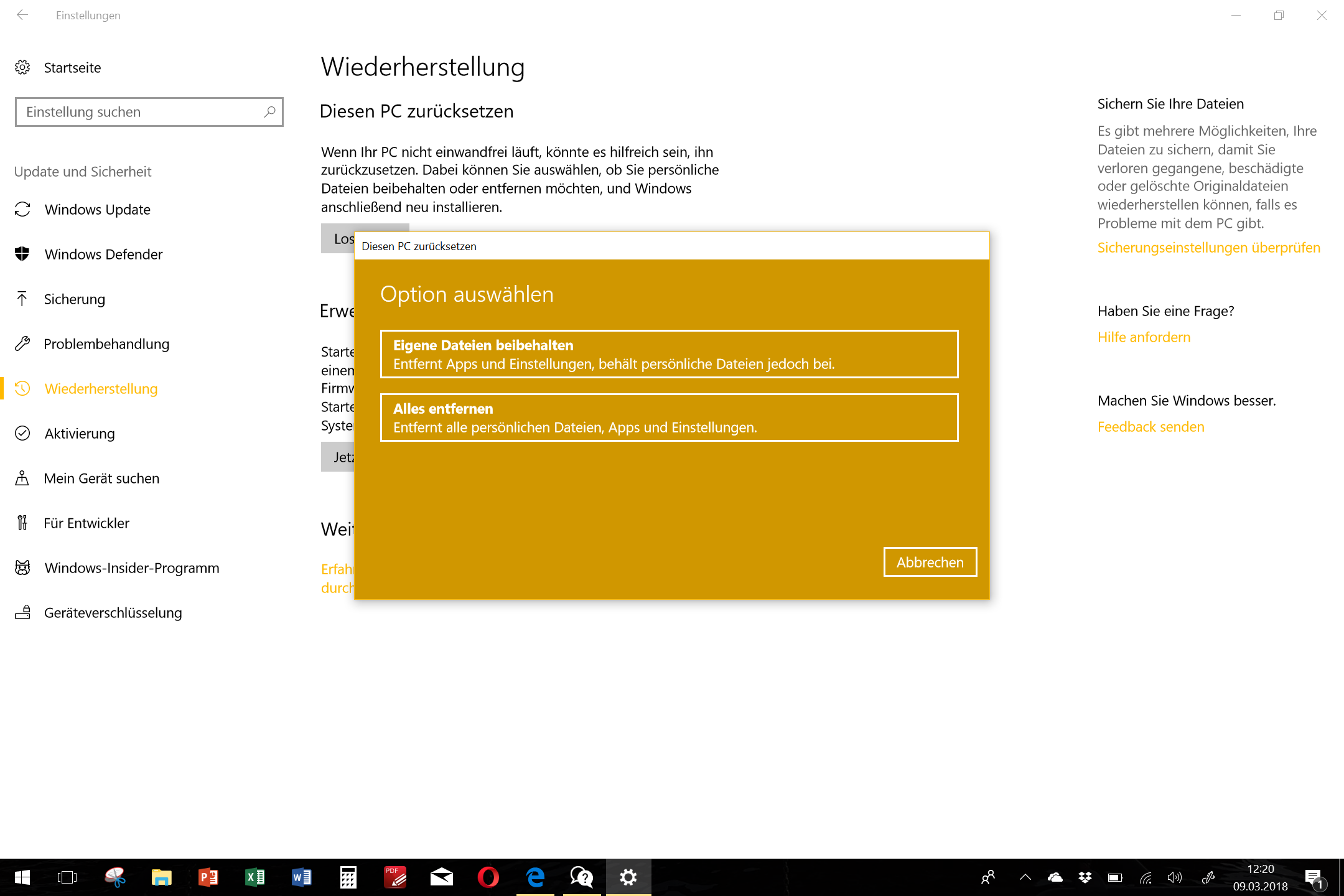Image resolution: width=1344 pixels, height=896 pixels.
Task: Click the Settings gear taskbar icon
Action: click(x=628, y=877)
